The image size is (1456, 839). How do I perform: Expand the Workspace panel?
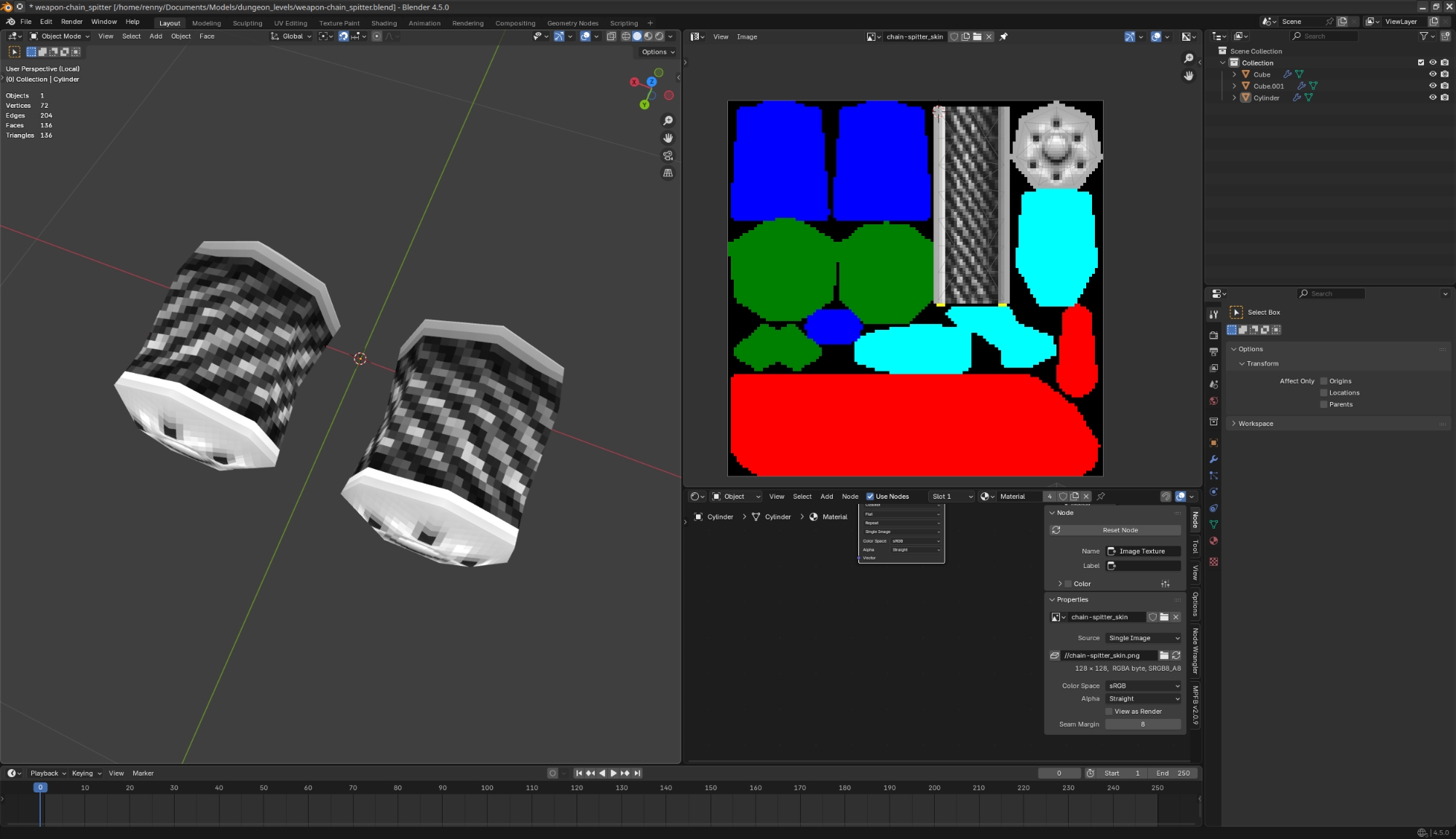[x=1256, y=424]
